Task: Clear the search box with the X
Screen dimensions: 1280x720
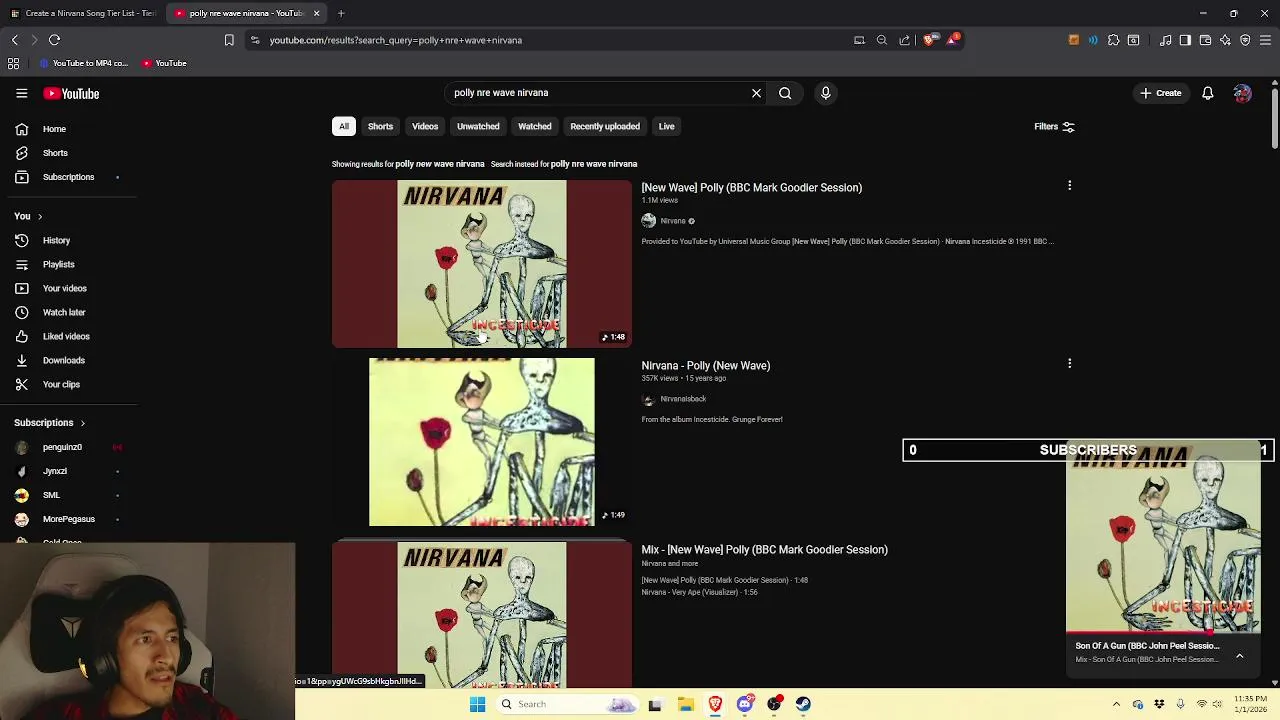Action: tap(756, 93)
